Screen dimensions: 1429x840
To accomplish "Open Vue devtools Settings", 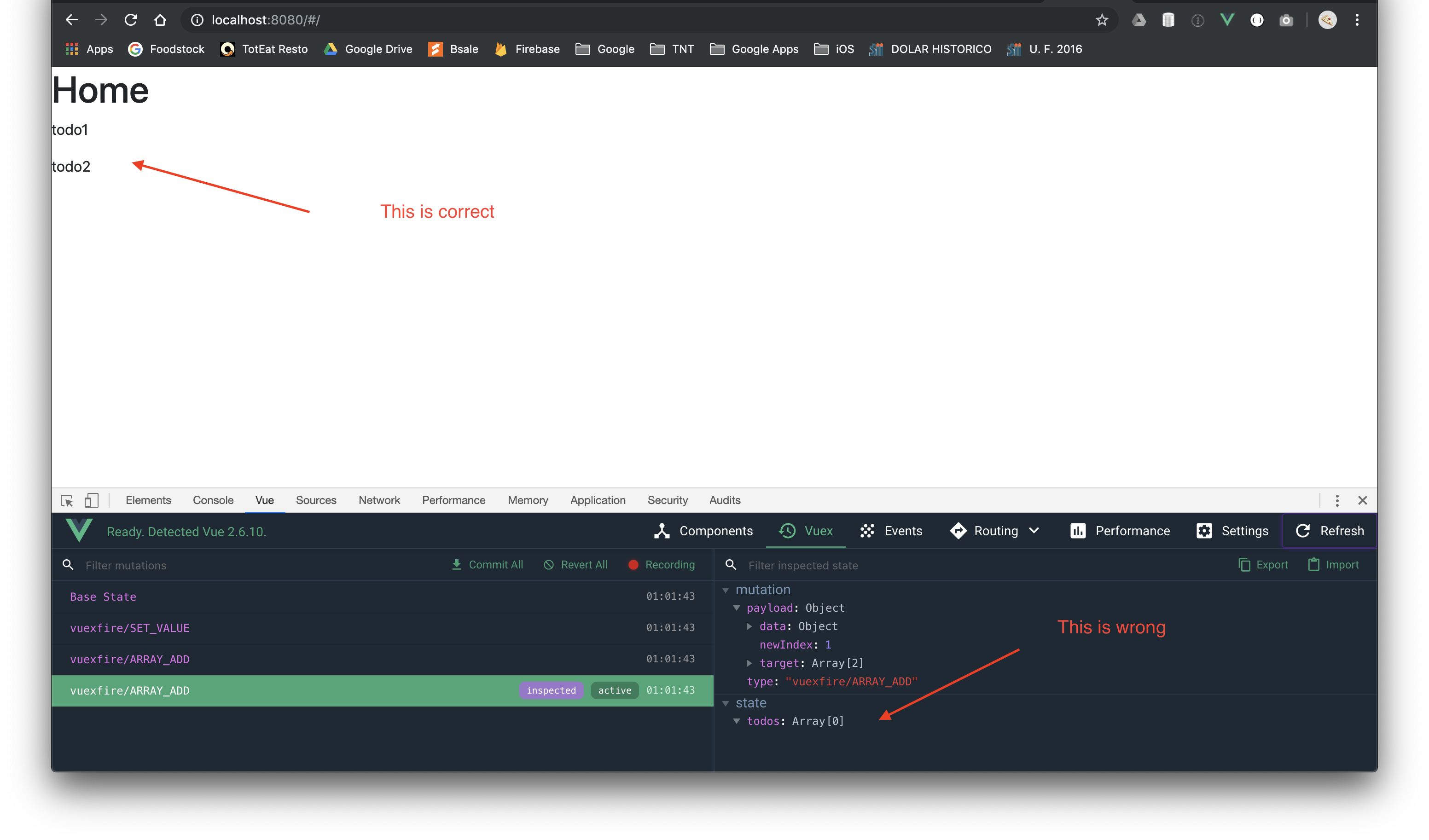I will [1232, 531].
